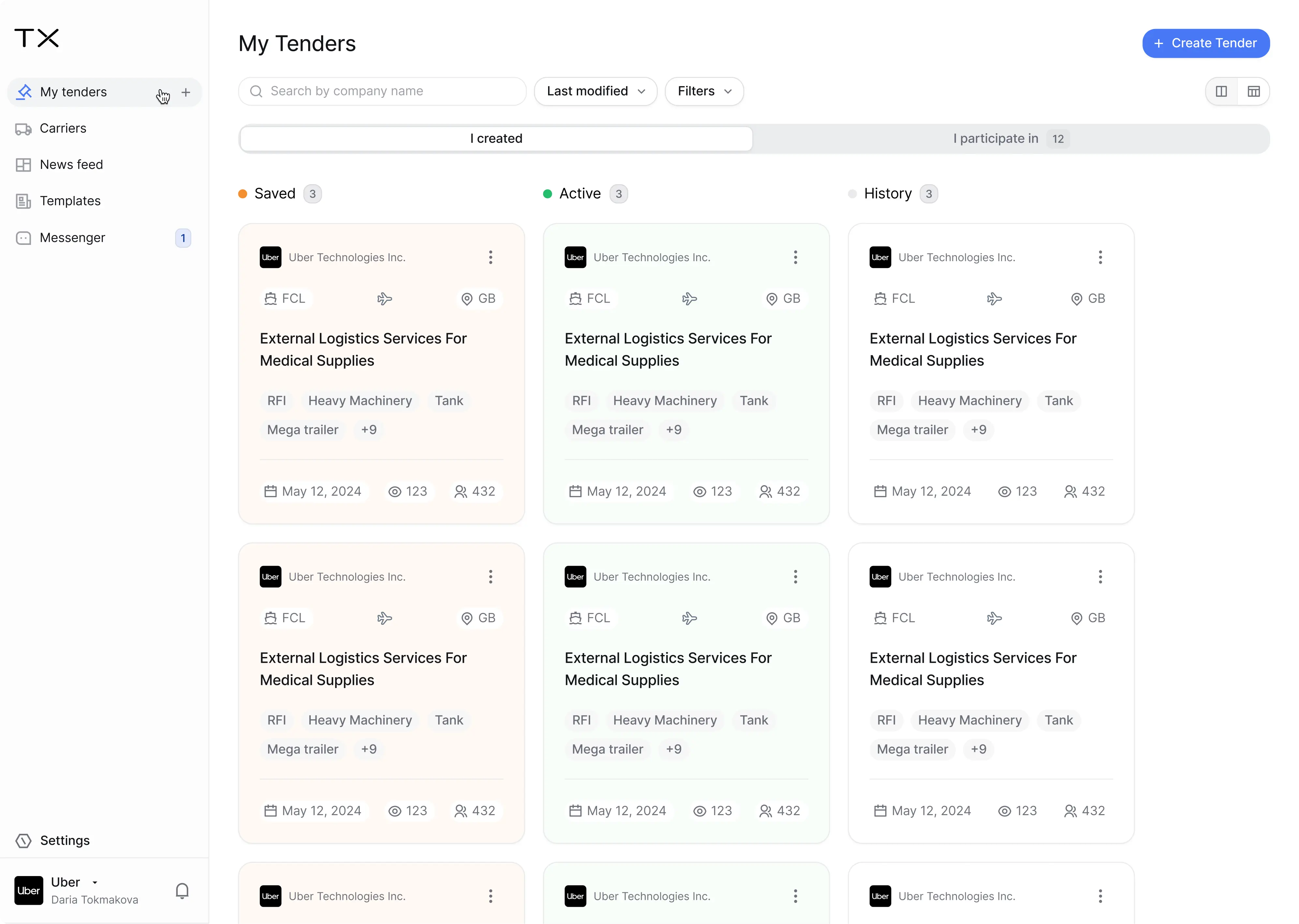This screenshot has height=924, width=1299.
Task: Open the News feed section
Action: (71, 165)
